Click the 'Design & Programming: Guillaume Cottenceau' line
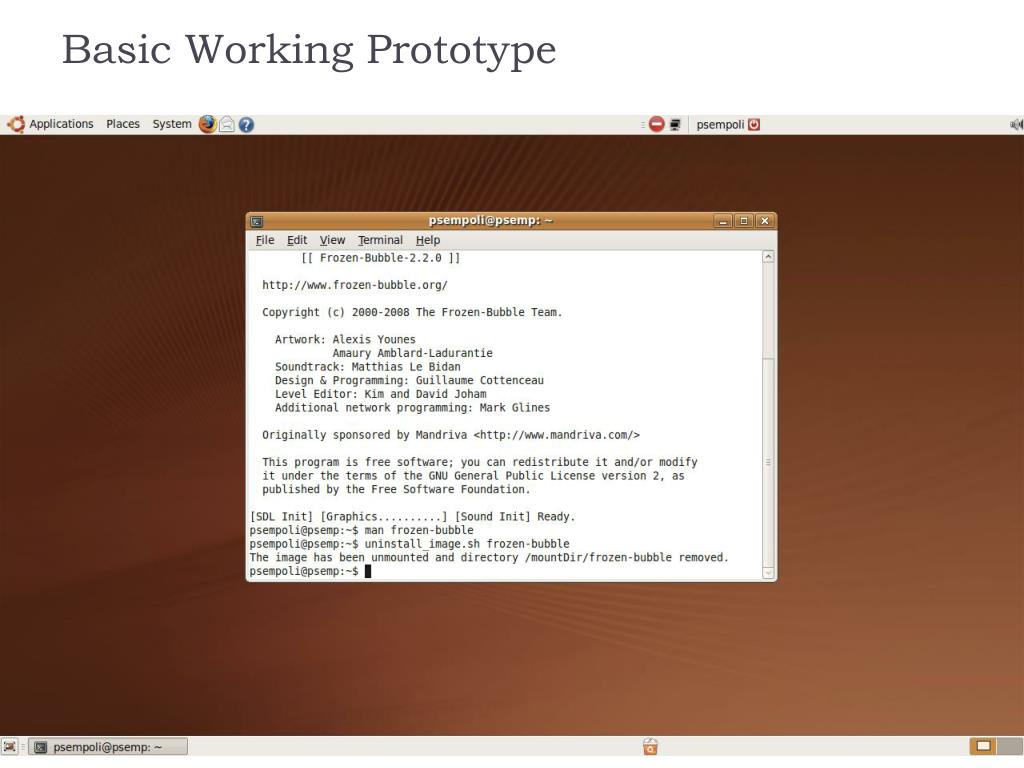1024x768 pixels. tap(409, 381)
